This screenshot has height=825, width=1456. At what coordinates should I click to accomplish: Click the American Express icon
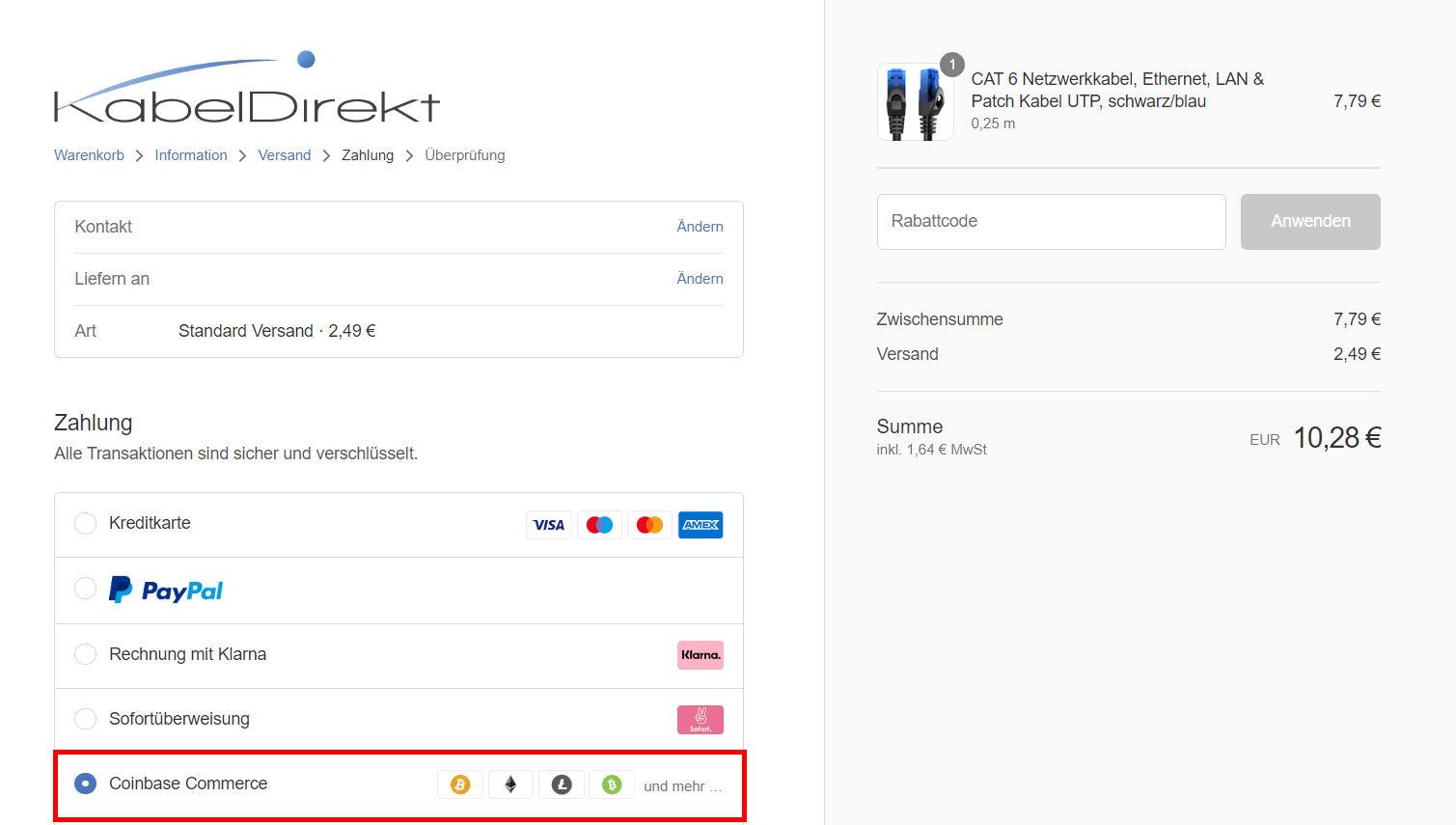click(701, 525)
